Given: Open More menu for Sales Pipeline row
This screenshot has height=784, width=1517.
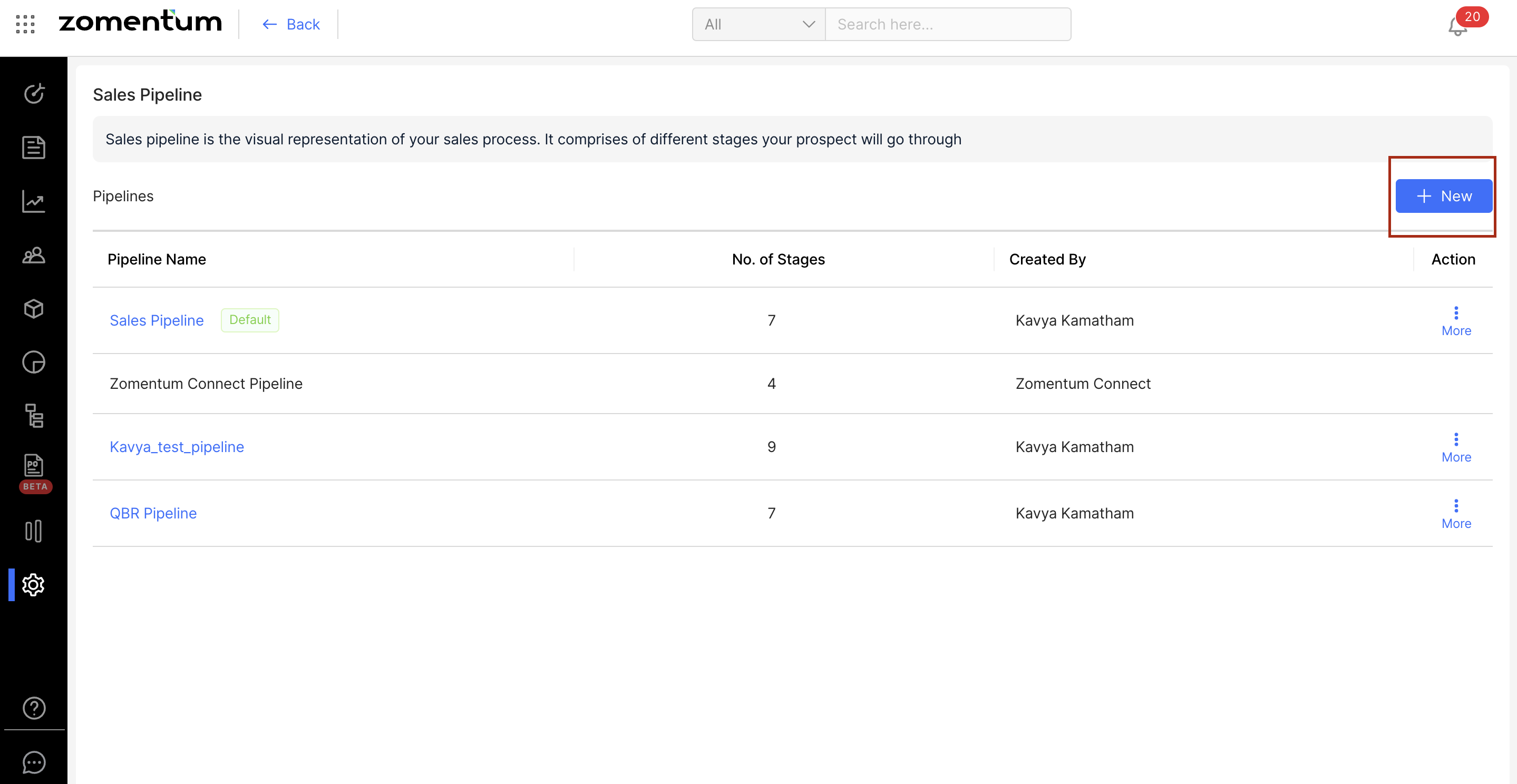Looking at the screenshot, I should [x=1456, y=321].
